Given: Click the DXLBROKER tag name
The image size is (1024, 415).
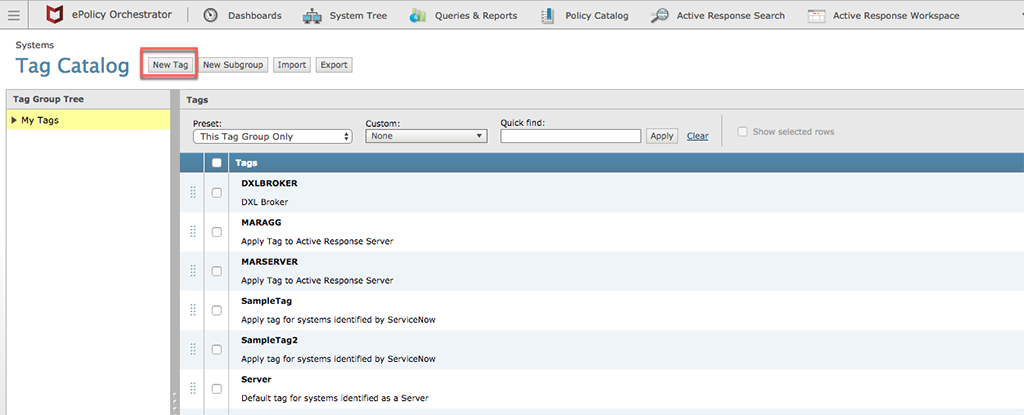Looking at the screenshot, I should pos(269,183).
